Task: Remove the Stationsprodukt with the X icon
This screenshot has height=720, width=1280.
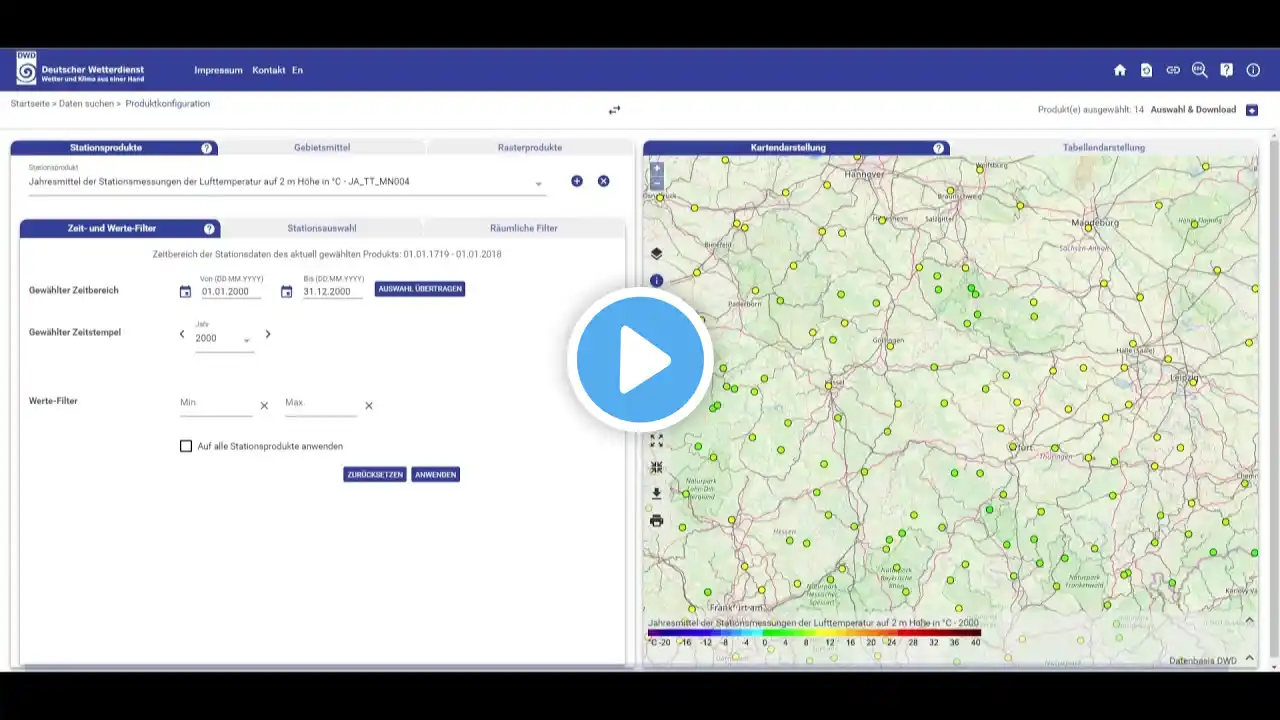Action: point(603,181)
